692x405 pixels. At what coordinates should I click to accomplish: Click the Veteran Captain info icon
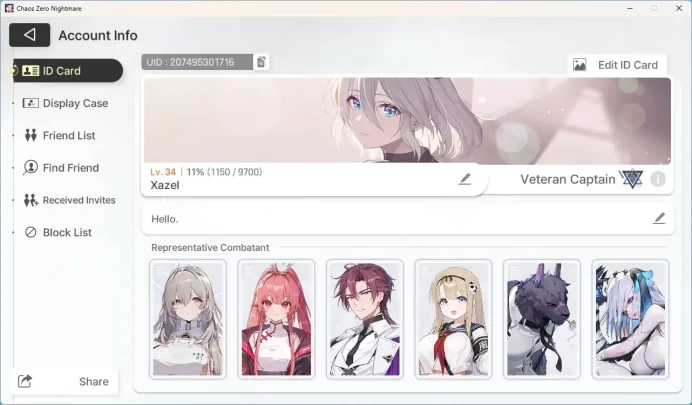click(658, 179)
